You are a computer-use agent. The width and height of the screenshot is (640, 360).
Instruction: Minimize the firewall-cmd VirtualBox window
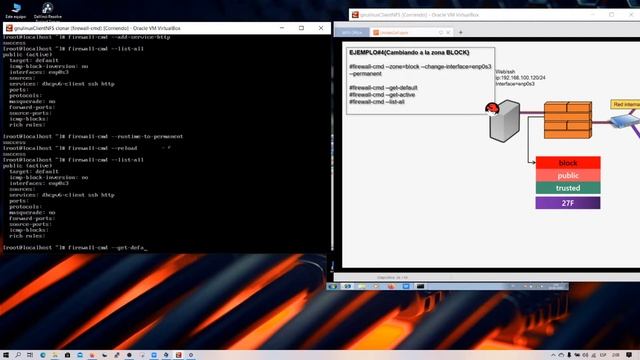pos(282,28)
